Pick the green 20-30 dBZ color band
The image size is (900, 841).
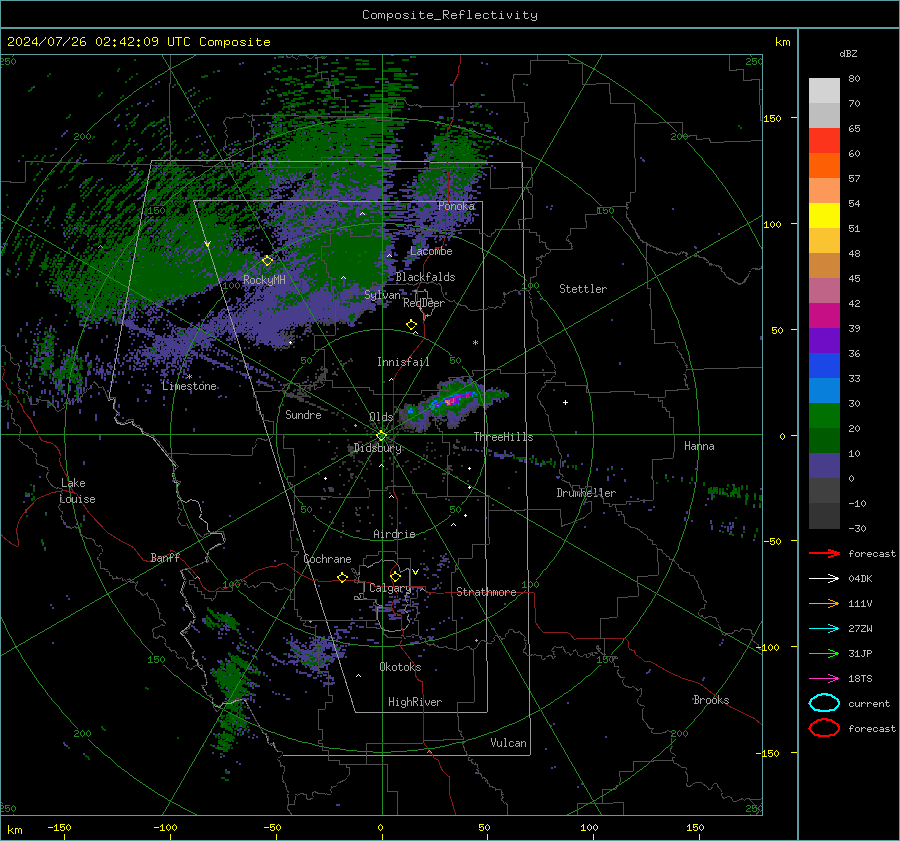[824, 416]
